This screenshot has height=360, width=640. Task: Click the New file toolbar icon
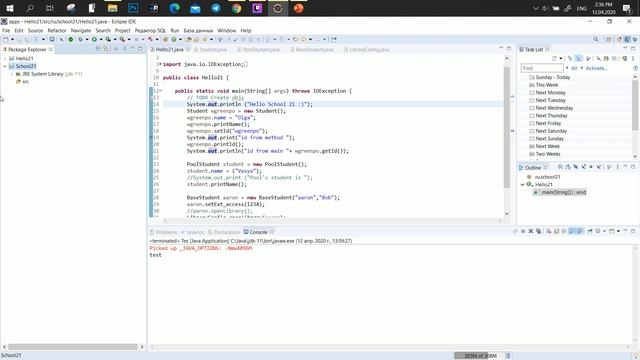pyautogui.click(x=5, y=39)
